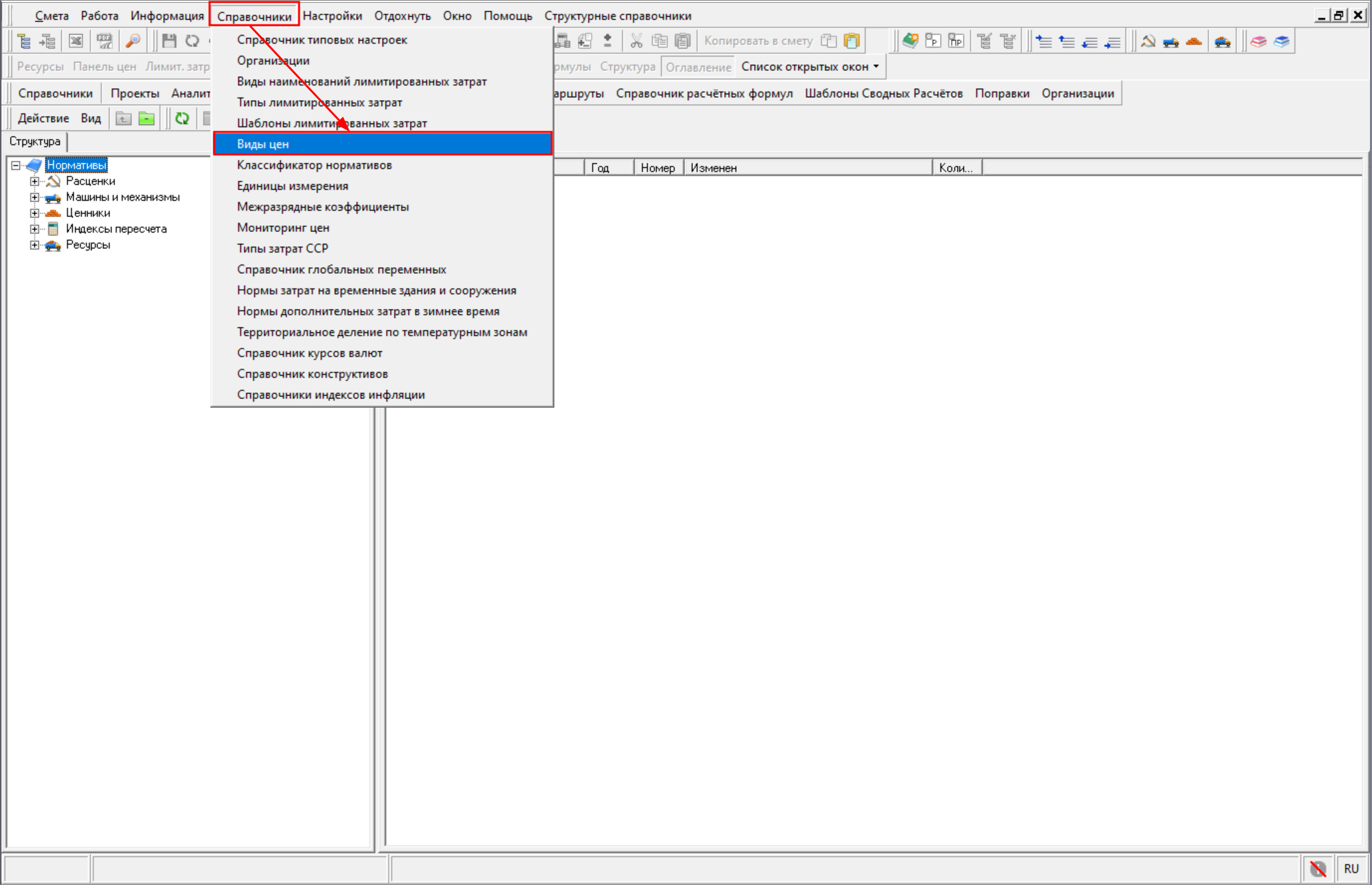1372x885 pixels.
Task: Click the document icon labeled ПР
Action: [956, 41]
